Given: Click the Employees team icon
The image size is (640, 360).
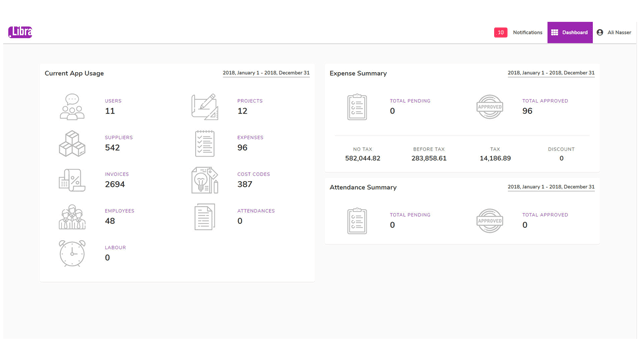Looking at the screenshot, I should (72, 217).
